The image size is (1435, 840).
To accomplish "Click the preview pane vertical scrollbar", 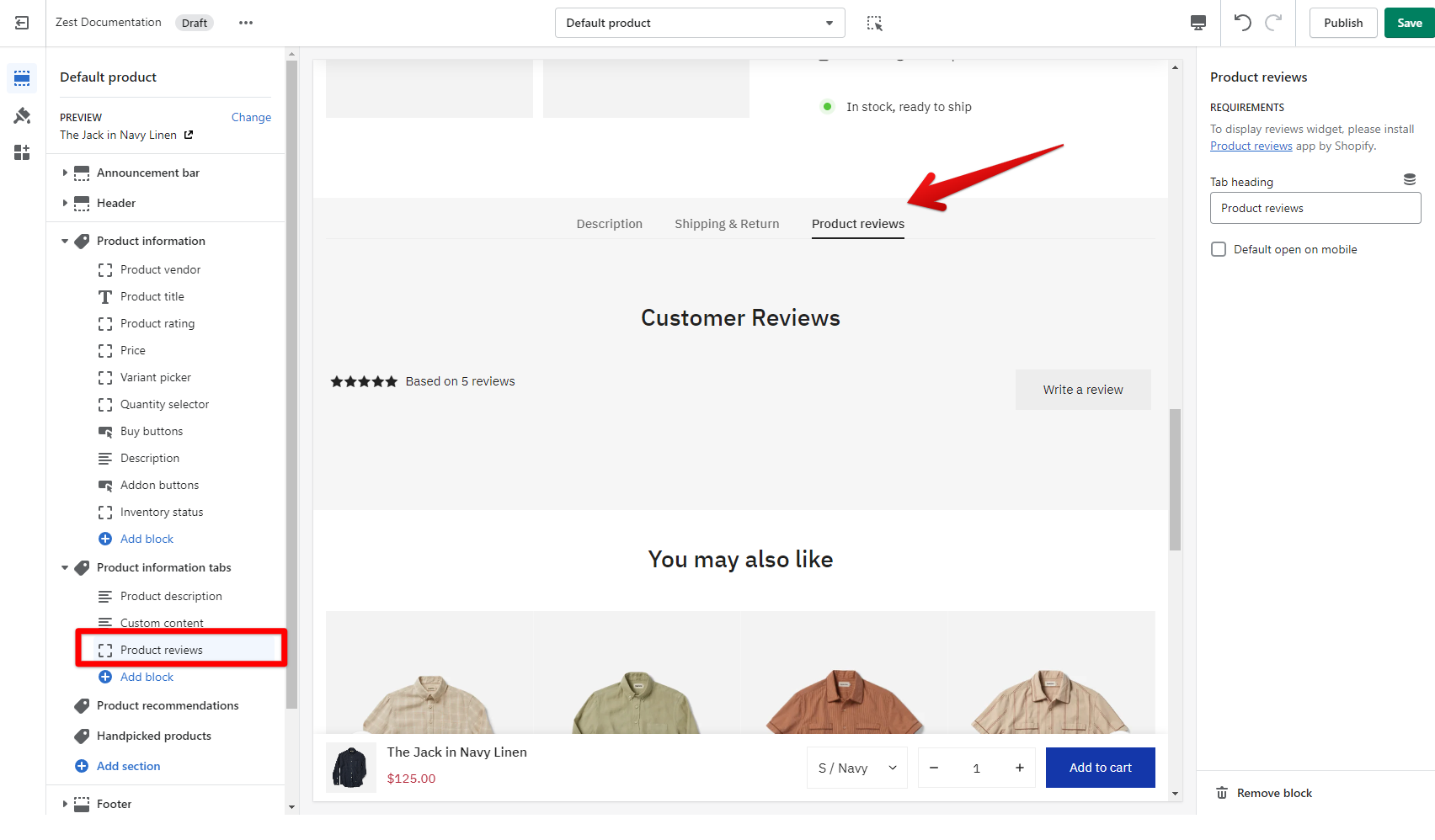I will pos(1175,479).
